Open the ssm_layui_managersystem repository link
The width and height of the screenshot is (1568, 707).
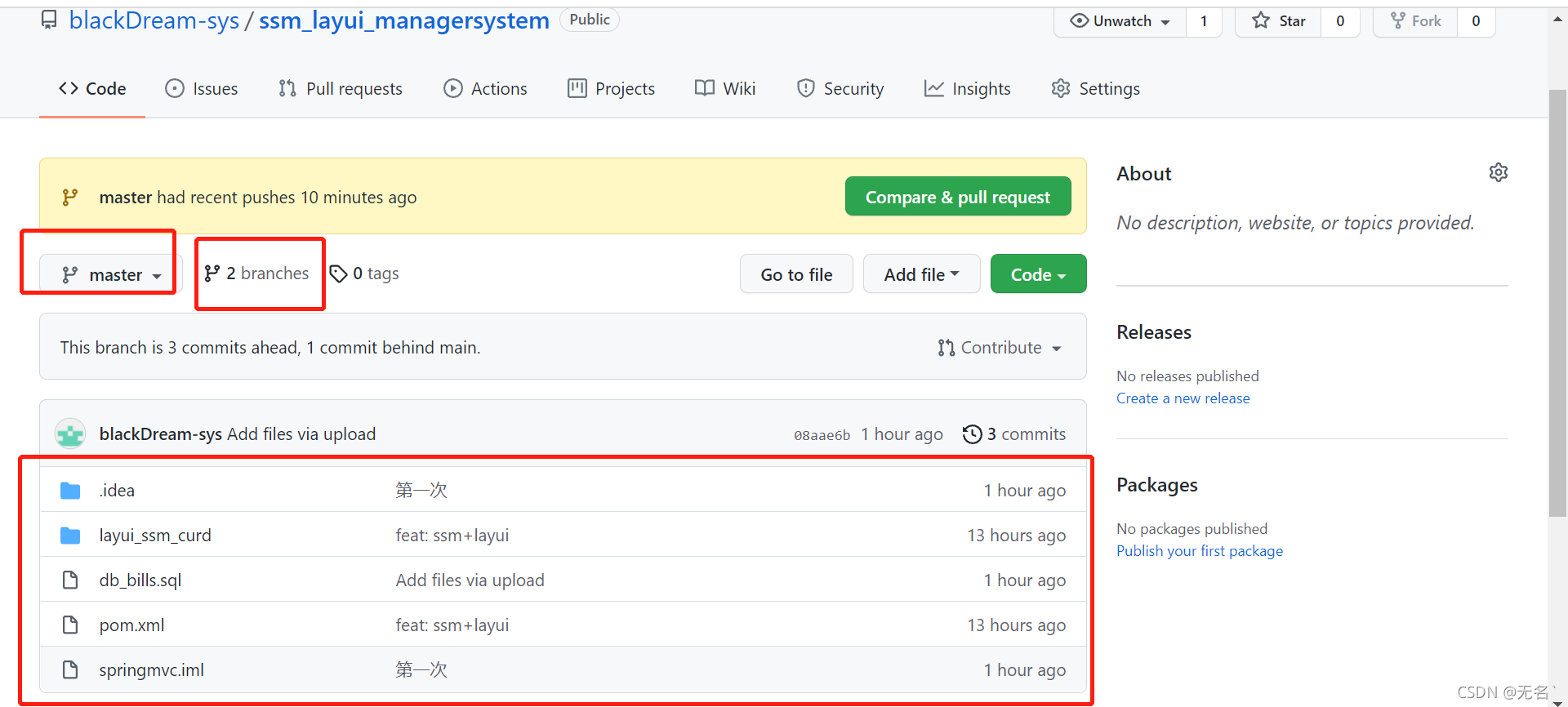click(404, 20)
